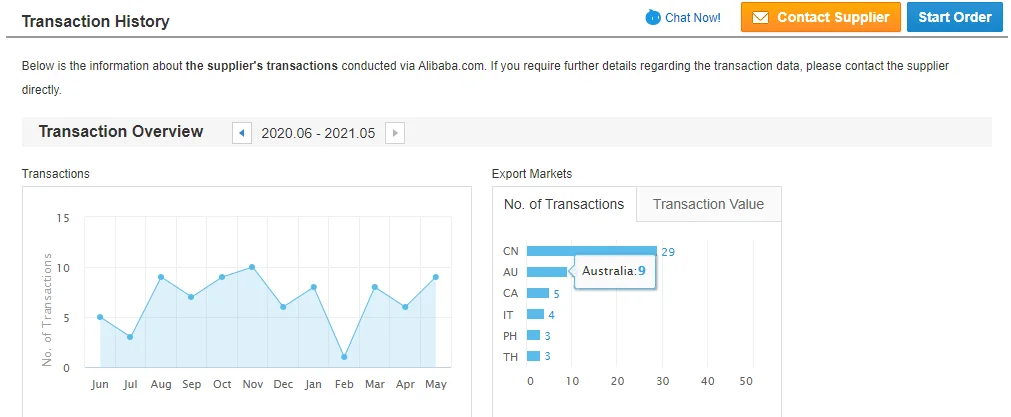The height and width of the screenshot is (417, 1011).
Task: Click the CN export market bar
Action: pyautogui.click(x=591, y=251)
